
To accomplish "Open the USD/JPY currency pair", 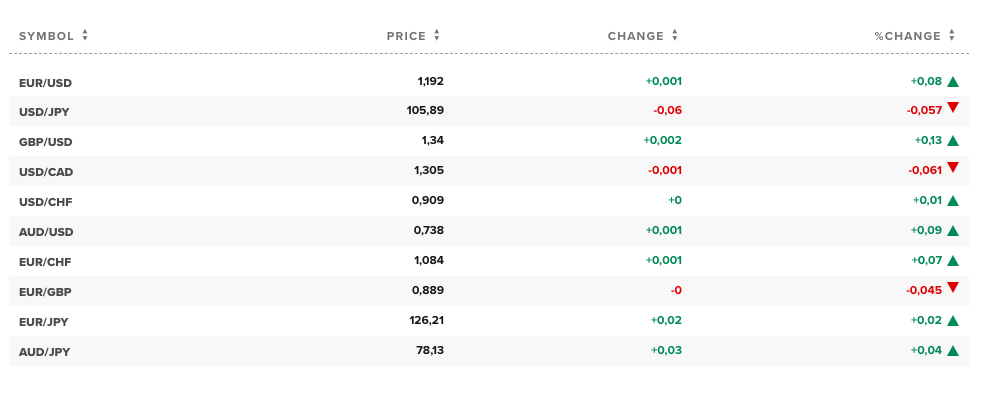I will coord(44,112).
